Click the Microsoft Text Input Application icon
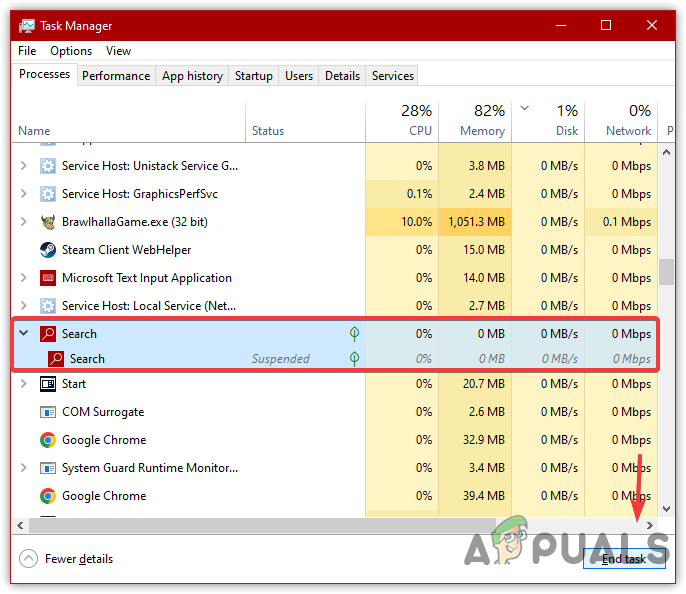 click(48, 278)
